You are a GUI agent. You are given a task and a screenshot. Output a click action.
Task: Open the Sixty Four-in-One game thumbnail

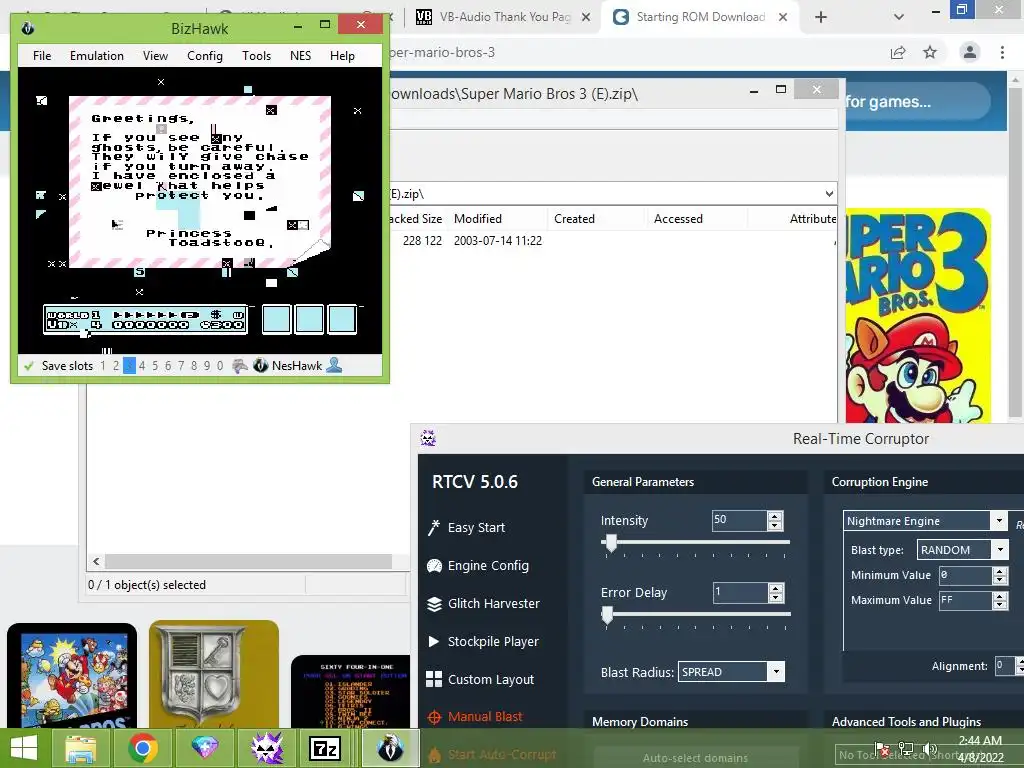[351, 691]
